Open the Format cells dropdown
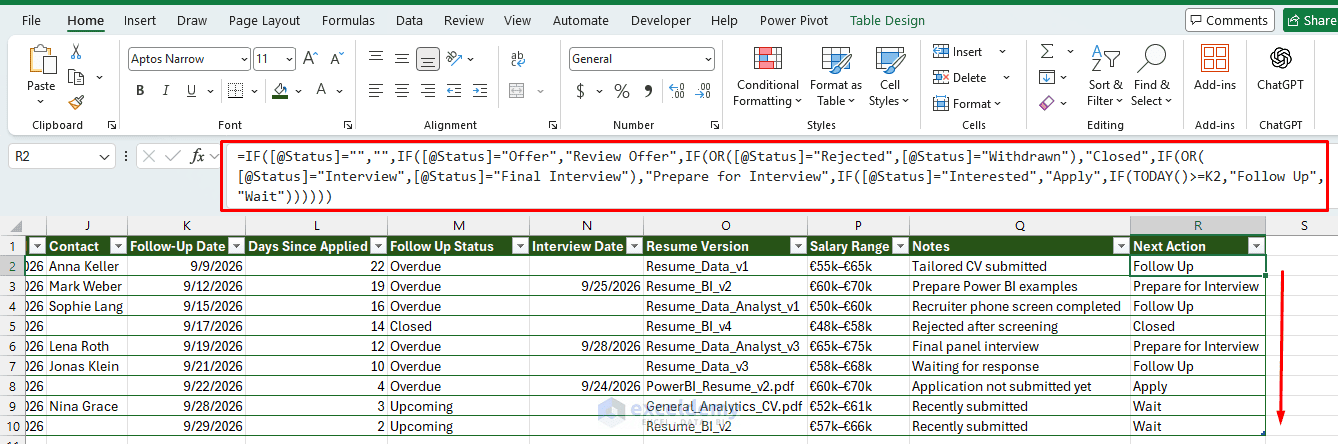Viewport: 1338px width, 444px height. (x=965, y=103)
